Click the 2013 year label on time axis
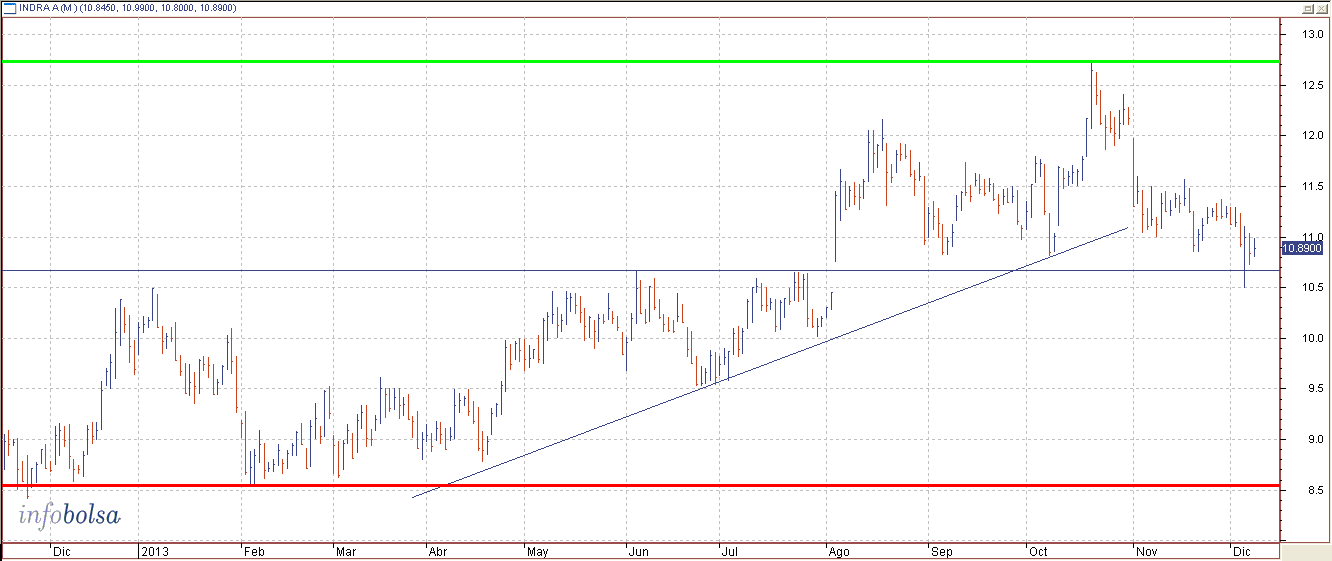Screen dimensions: 1332x561 [153, 551]
